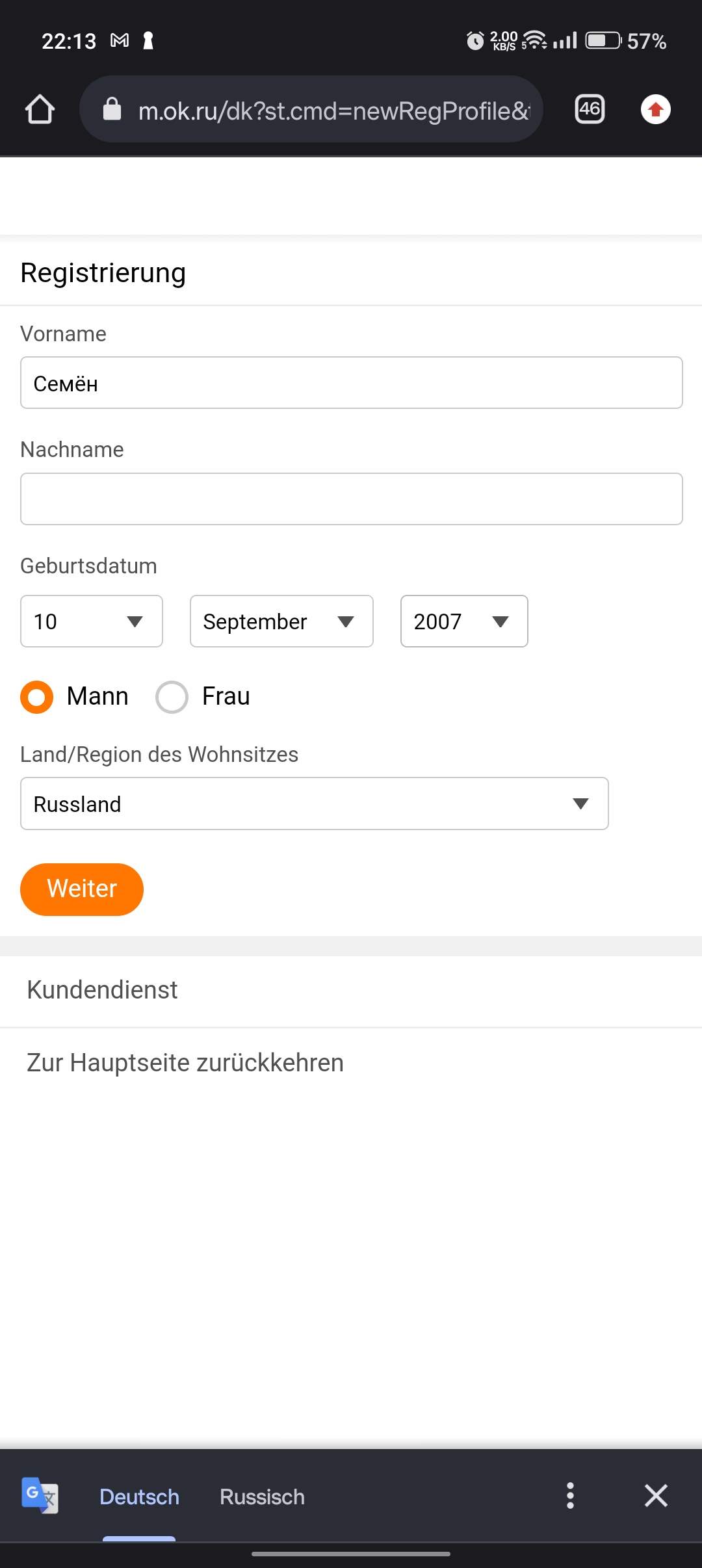Focus the empty Nachname input field
This screenshot has width=702, height=1568.
click(x=351, y=499)
